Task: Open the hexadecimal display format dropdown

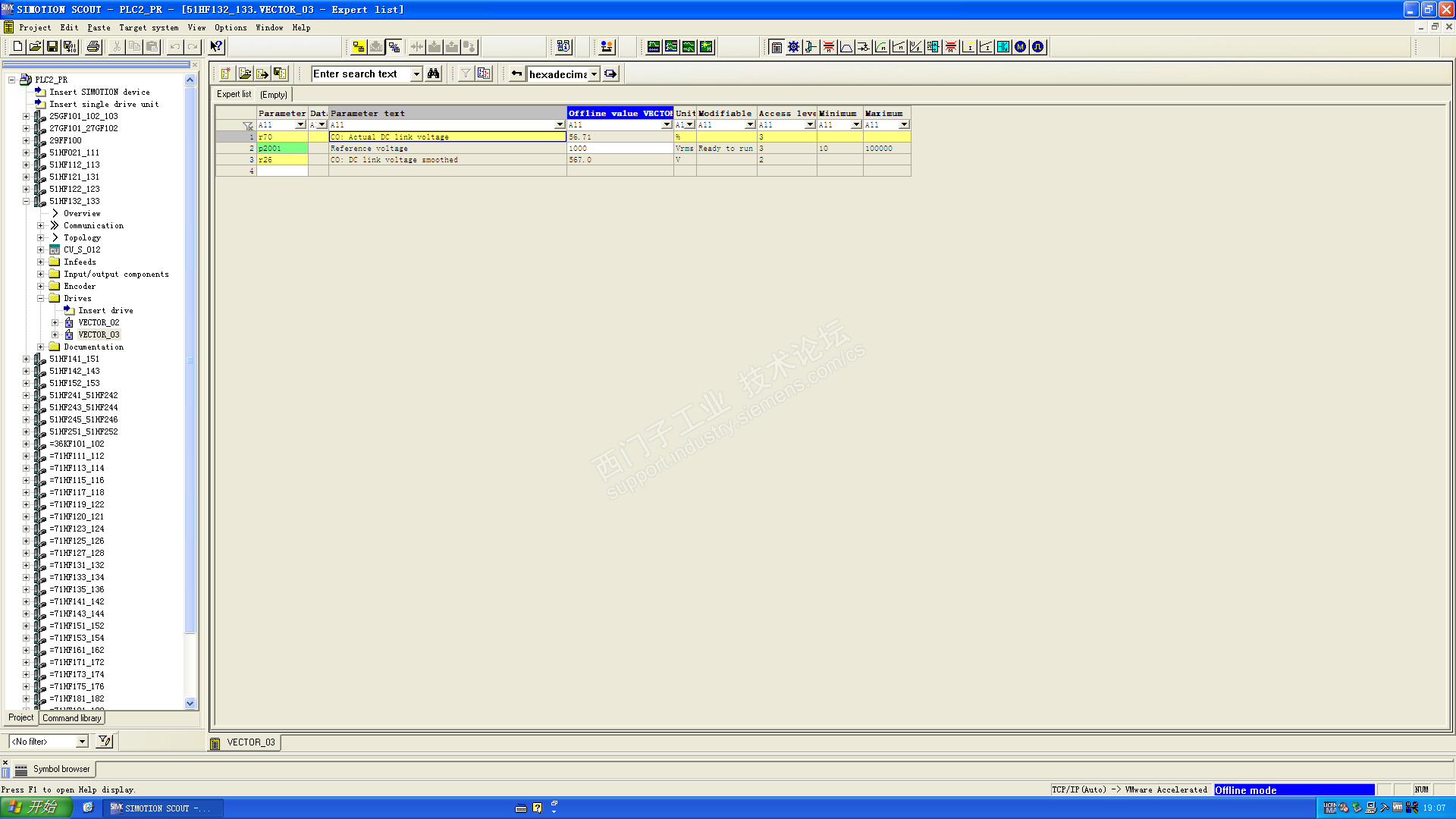Action: (595, 74)
